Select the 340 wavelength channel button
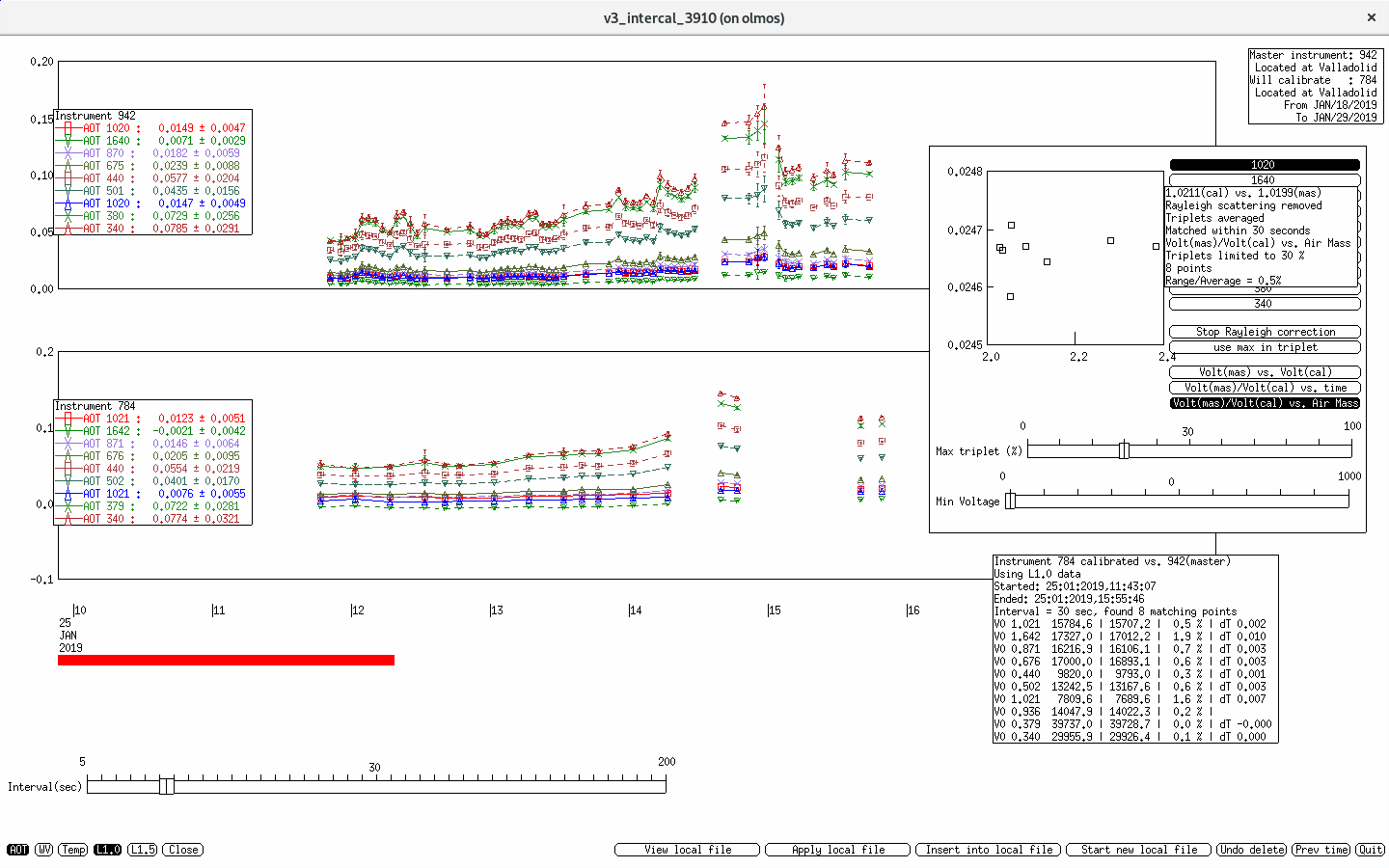 [1265, 304]
